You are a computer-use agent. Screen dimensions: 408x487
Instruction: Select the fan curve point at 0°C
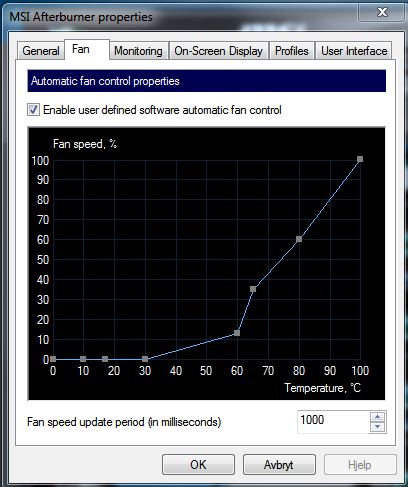click(x=53, y=359)
